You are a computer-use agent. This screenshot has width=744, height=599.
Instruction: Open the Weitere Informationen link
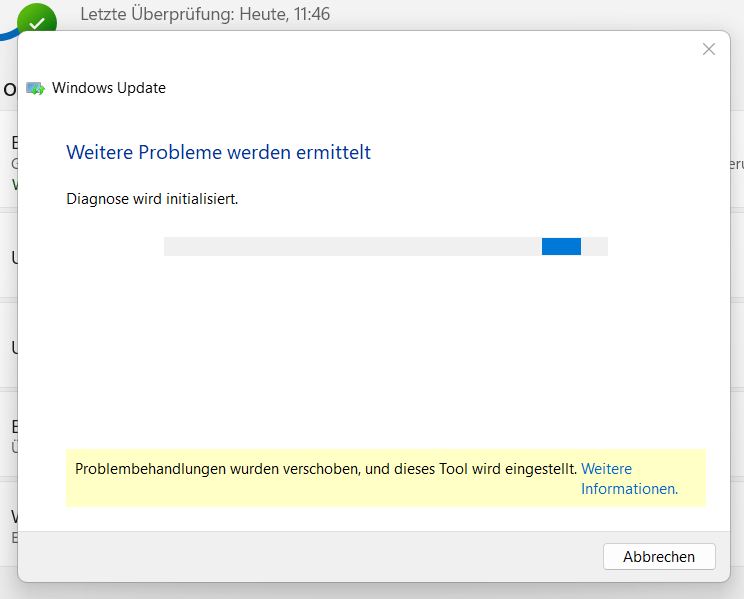(x=630, y=478)
